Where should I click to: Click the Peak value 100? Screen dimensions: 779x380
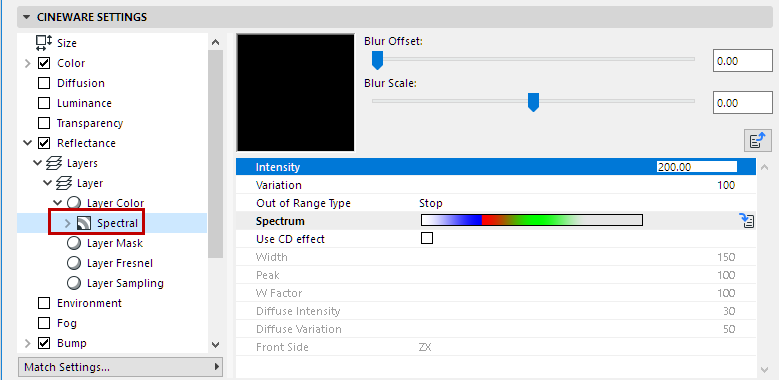[x=726, y=275]
